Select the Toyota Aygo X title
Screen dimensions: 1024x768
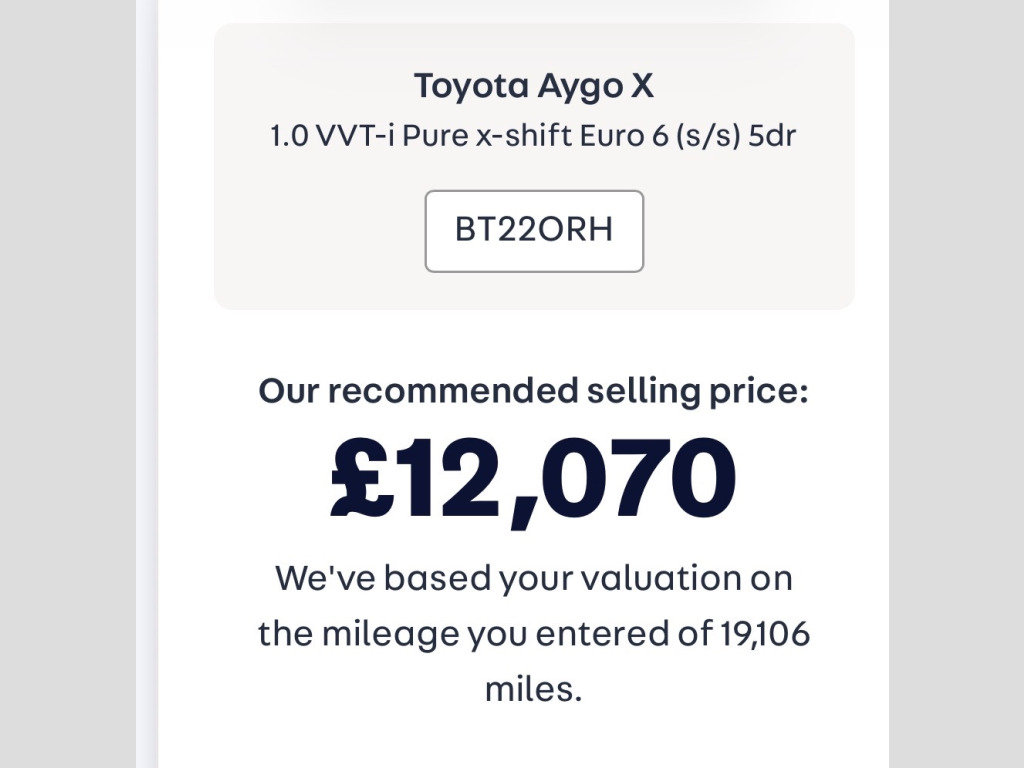(534, 86)
